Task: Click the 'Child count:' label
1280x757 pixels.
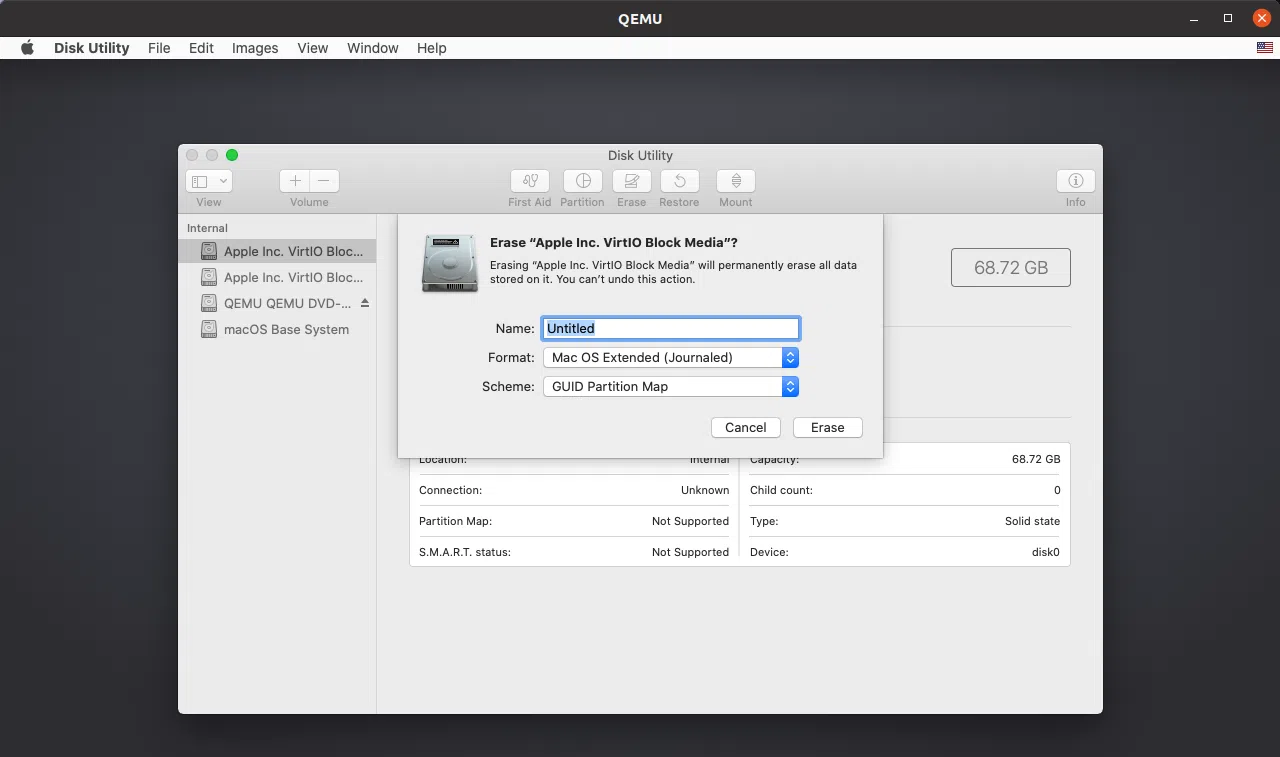Action: tap(781, 490)
